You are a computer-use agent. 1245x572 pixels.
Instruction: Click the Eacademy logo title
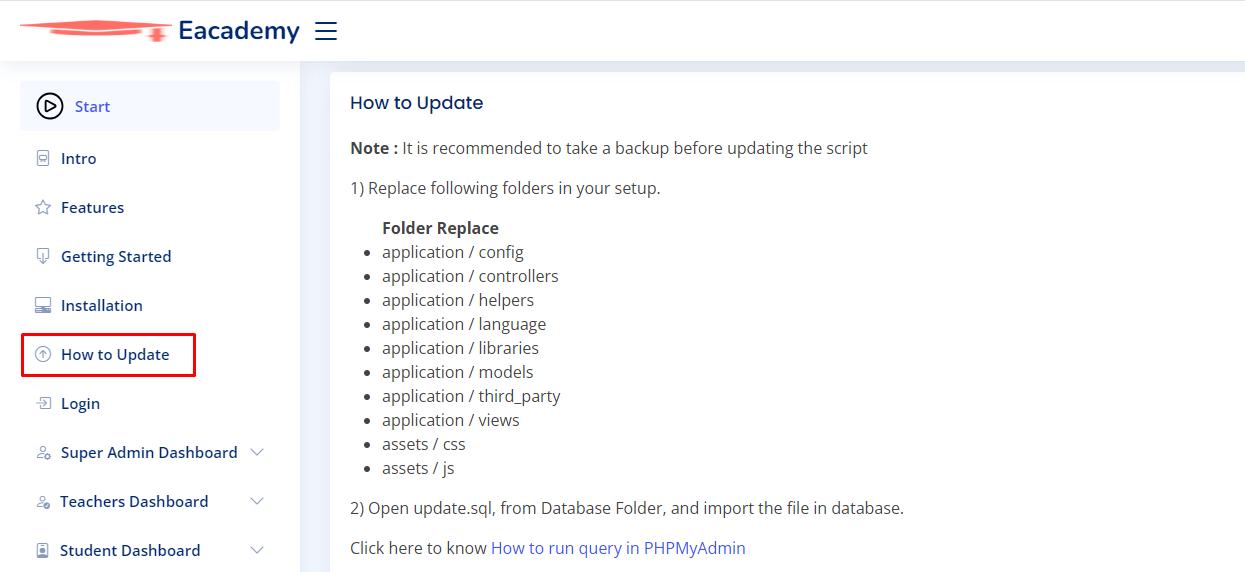tap(239, 31)
